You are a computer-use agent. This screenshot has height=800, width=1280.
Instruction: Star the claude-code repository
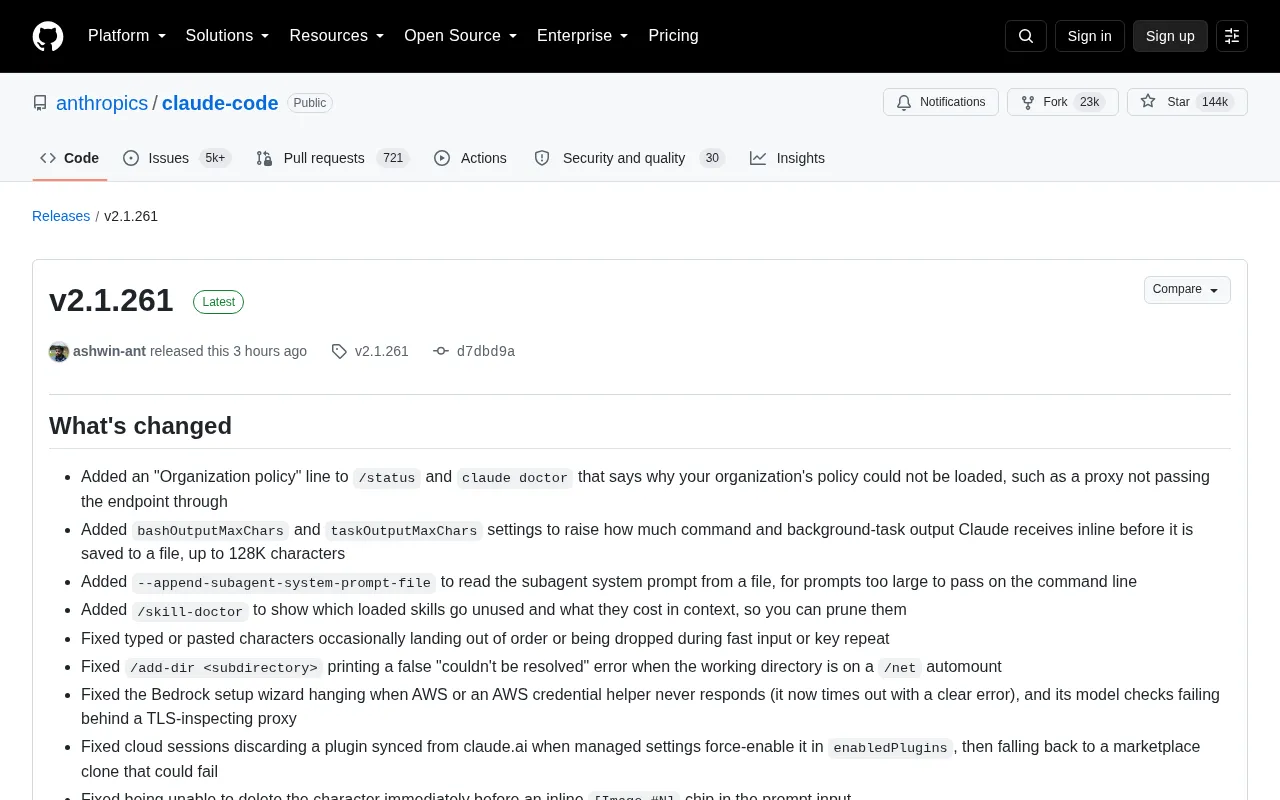click(1187, 102)
